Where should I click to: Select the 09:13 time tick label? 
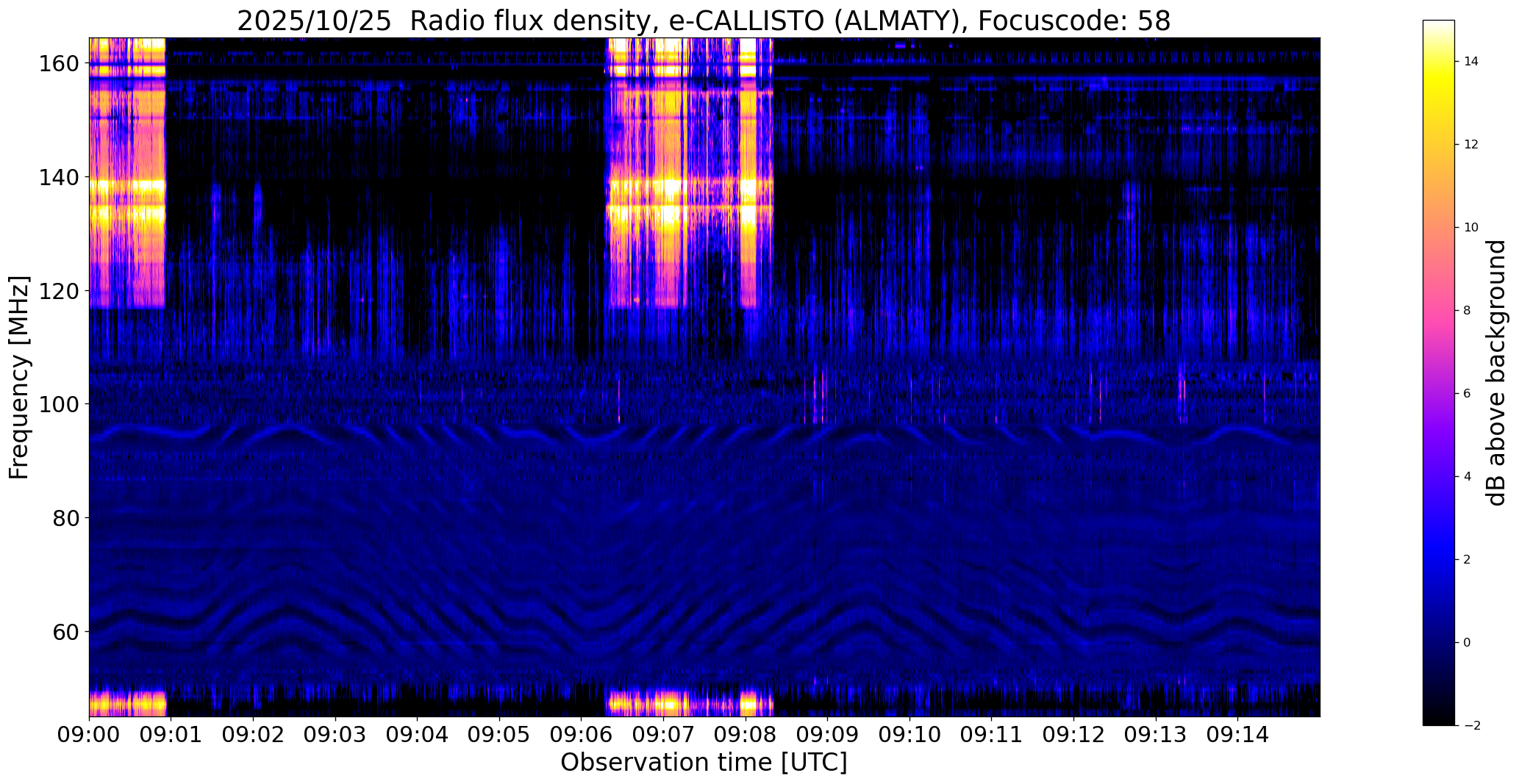click(1155, 734)
